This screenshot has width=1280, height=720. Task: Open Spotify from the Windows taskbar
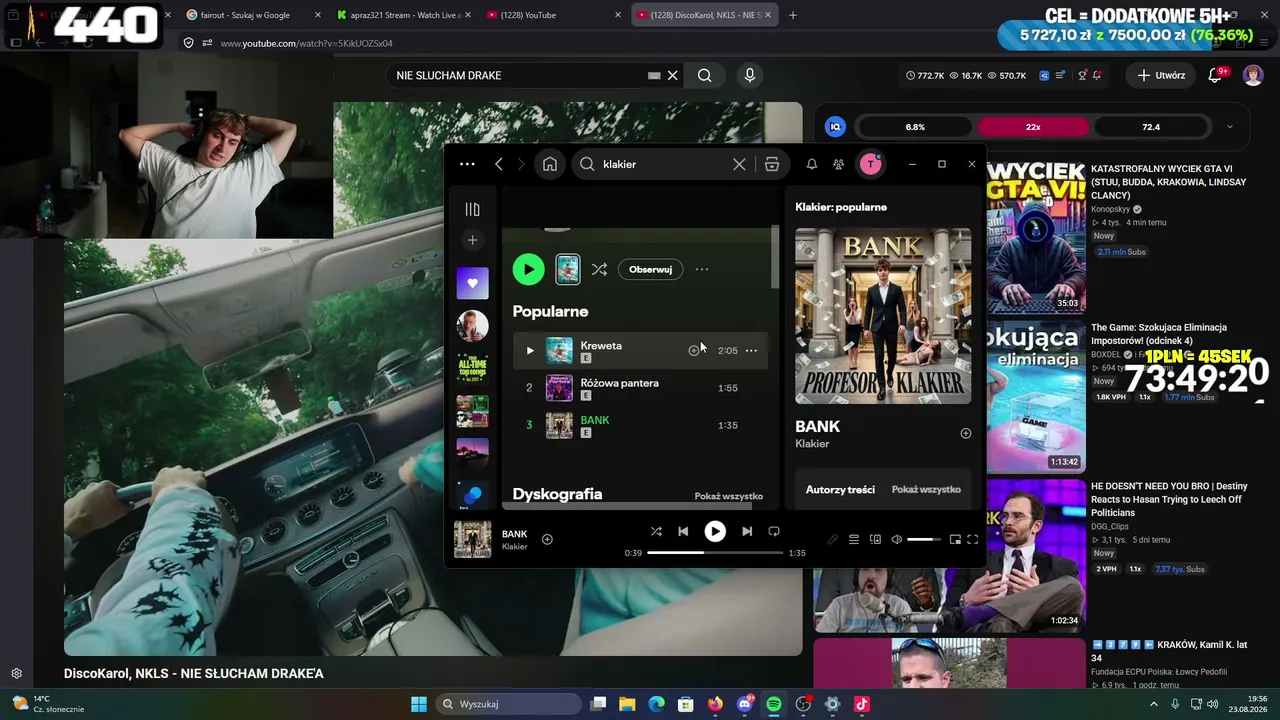point(774,704)
